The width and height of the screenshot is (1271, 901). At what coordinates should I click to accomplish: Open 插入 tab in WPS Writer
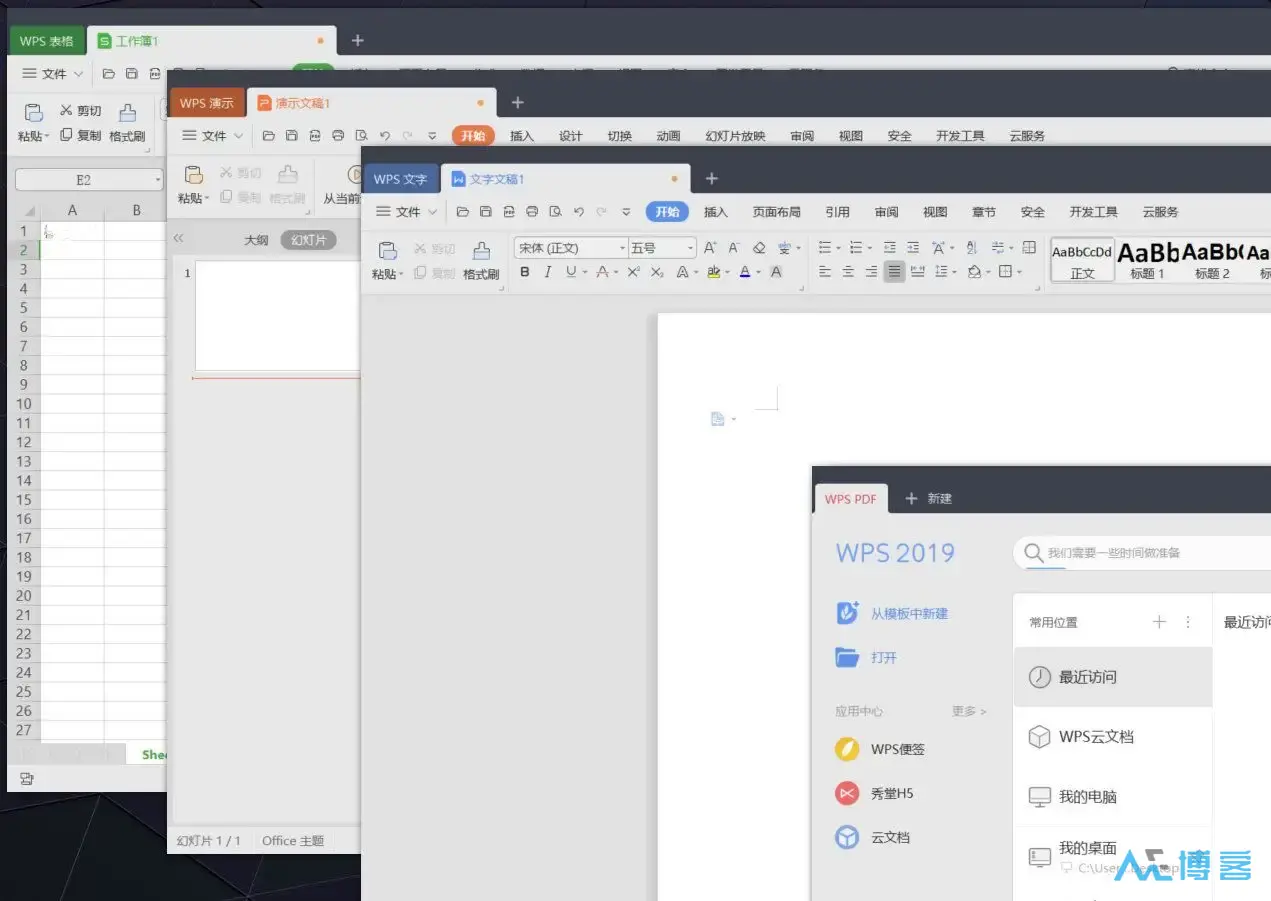pyautogui.click(x=716, y=212)
